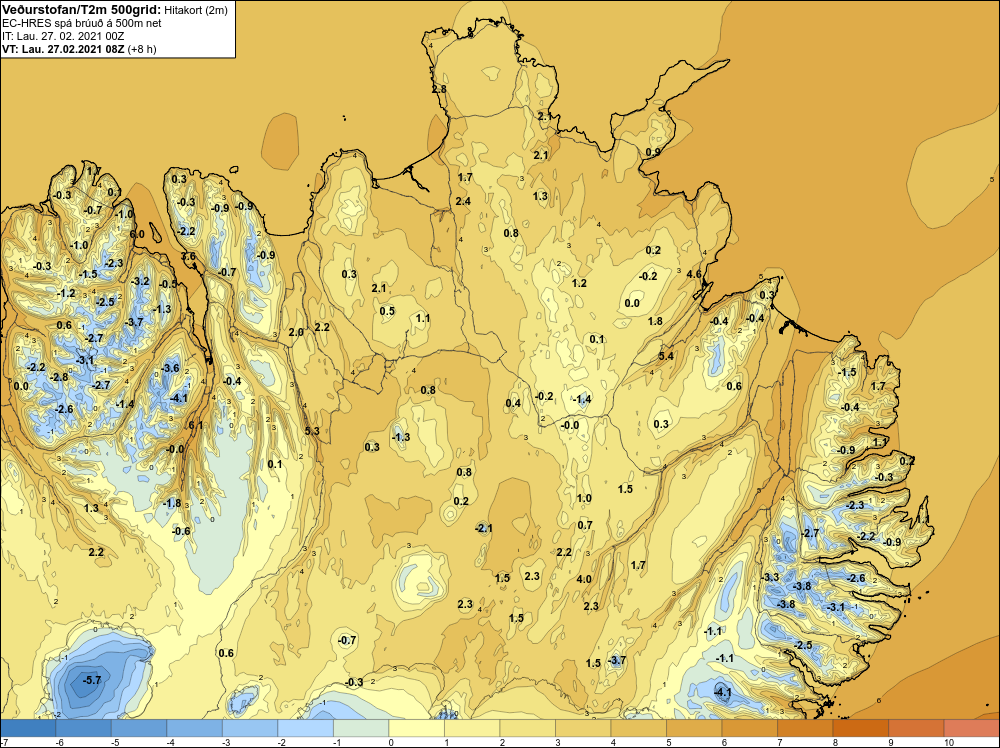This screenshot has width=1000, height=748.
Task: Click the temperature value '-1.8'
Action: click(172, 503)
